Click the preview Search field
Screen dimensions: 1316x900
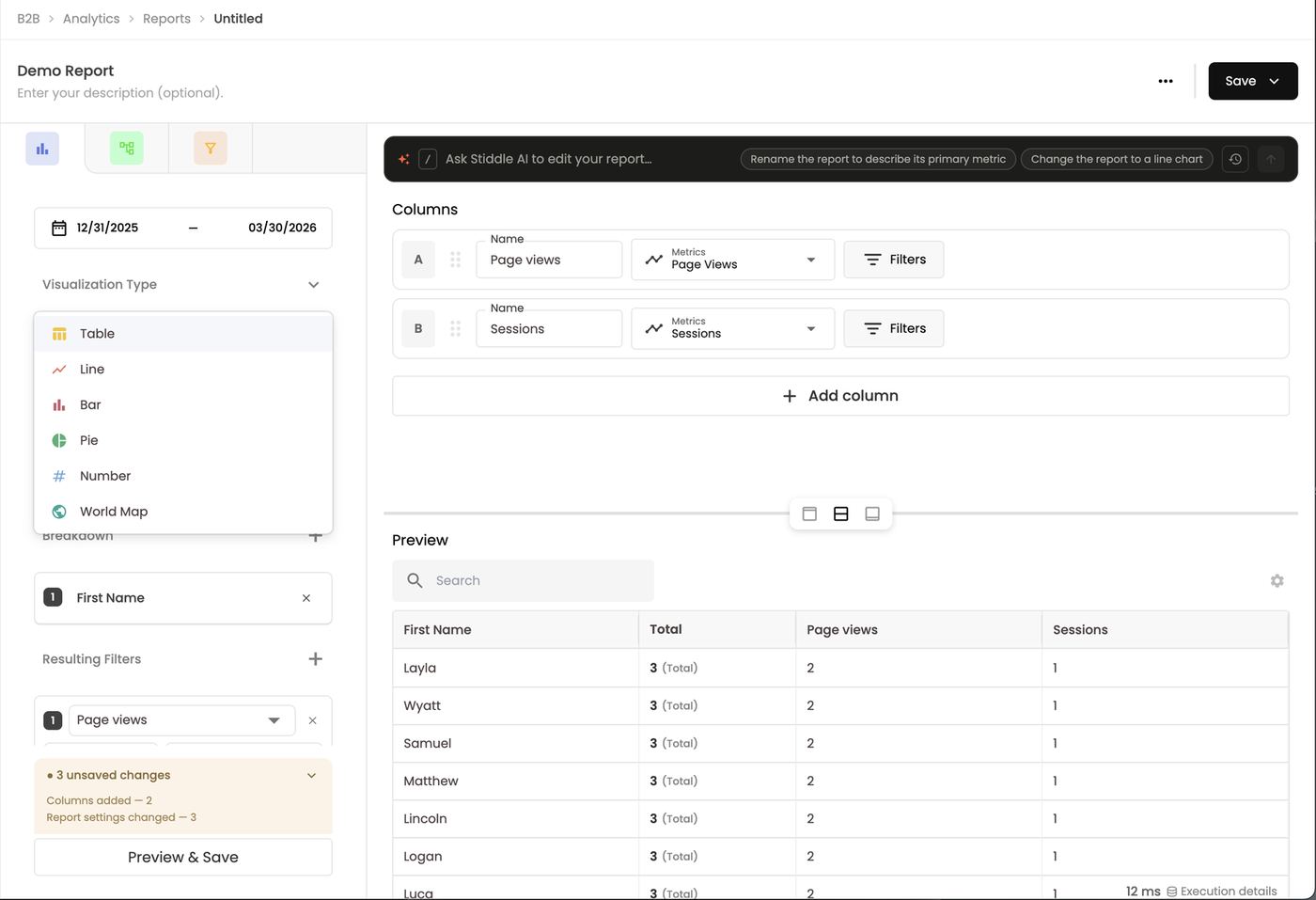pyautogui.click(x=523, y=581)
